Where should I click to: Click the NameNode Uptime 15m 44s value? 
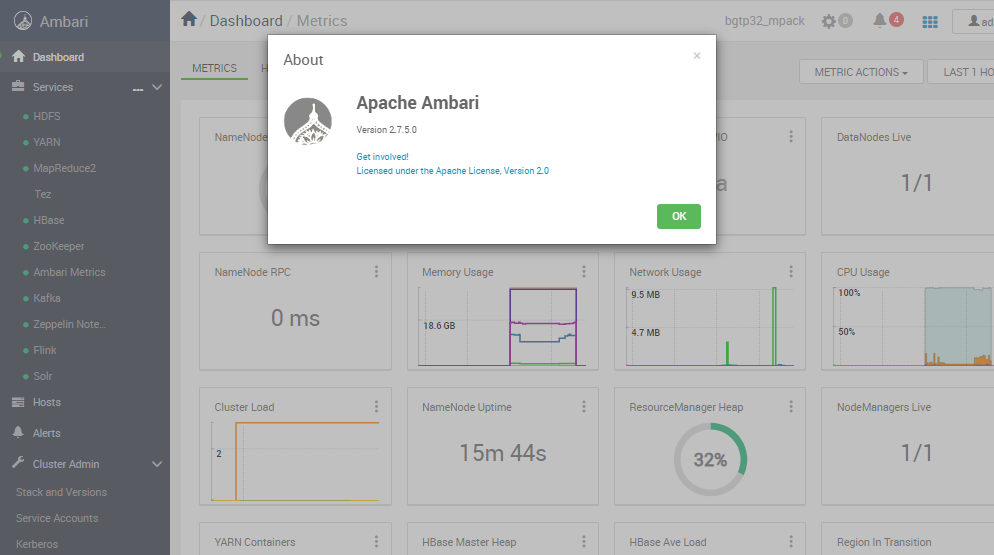click(x=503, y=453)
